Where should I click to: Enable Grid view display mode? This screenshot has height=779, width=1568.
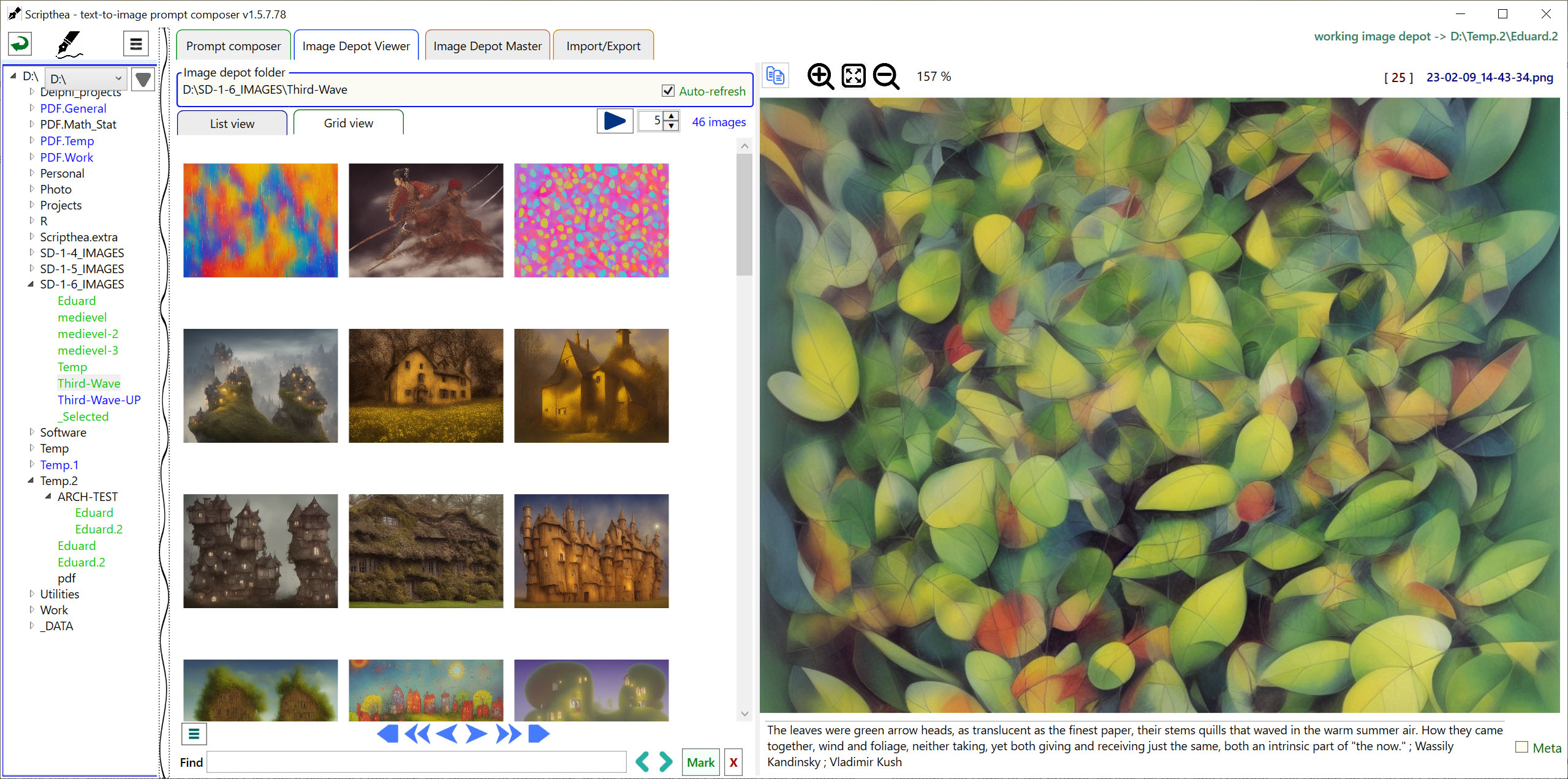(349, 123)
